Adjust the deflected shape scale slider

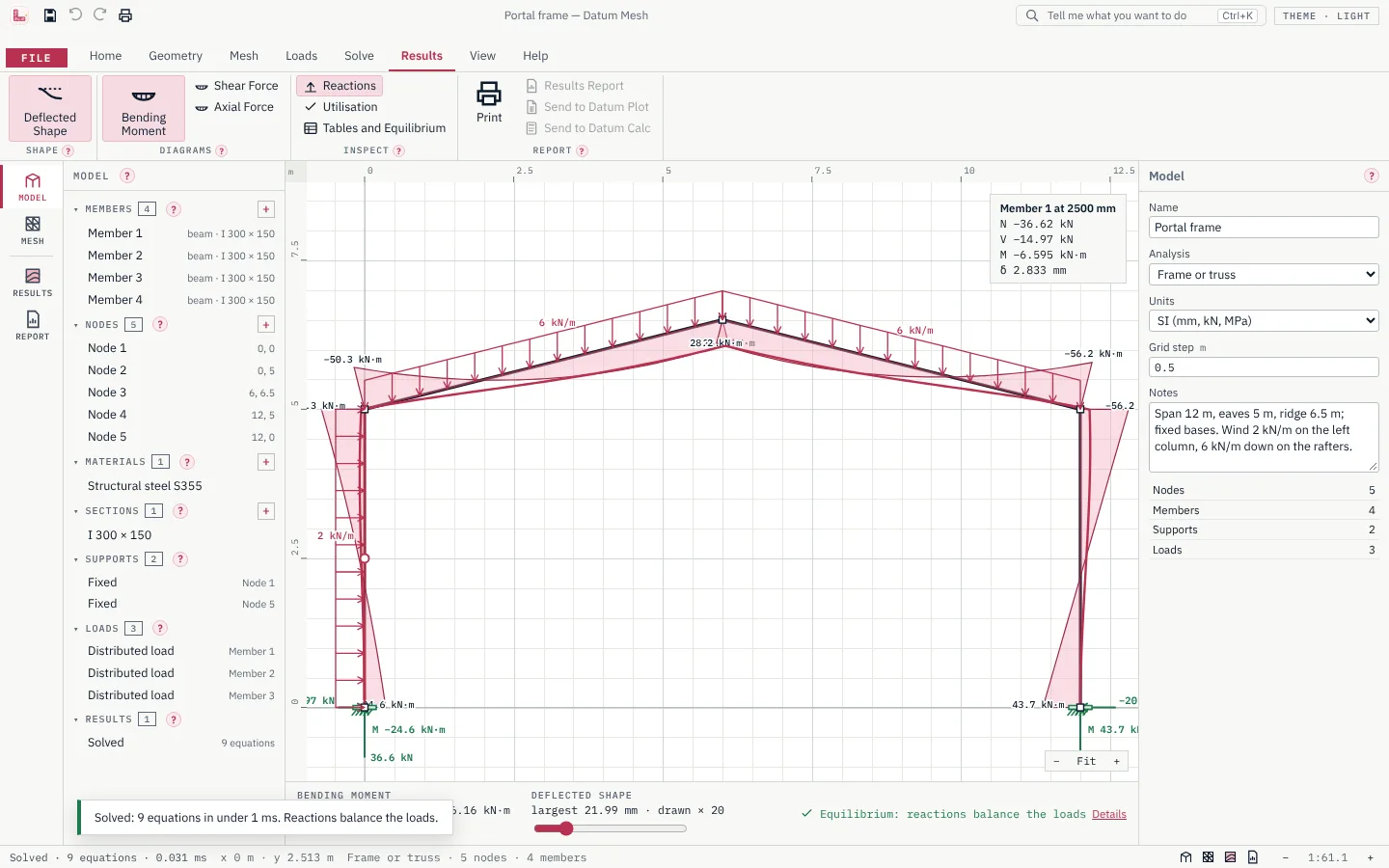[x=610, y=828]
